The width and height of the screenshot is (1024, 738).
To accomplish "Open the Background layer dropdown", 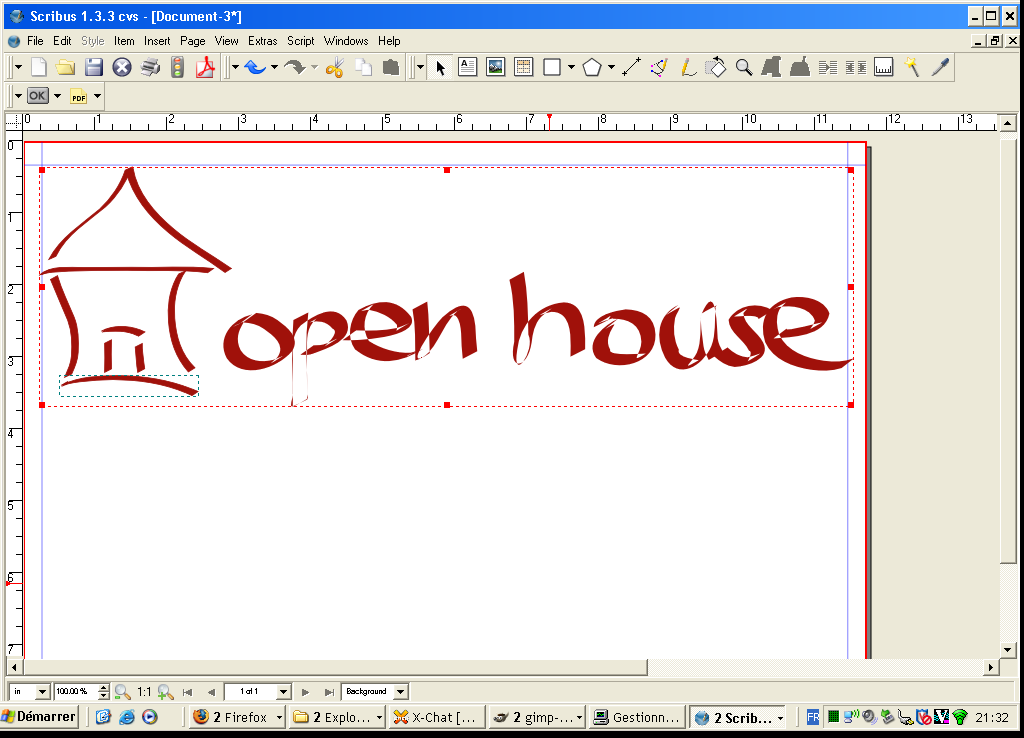I will click(400, 691).
